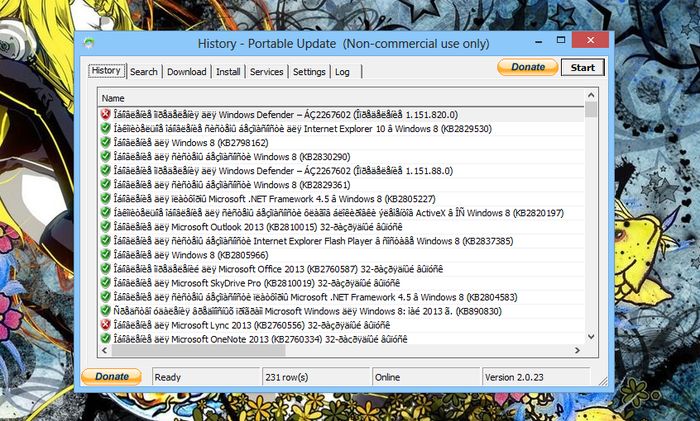Switch to the Search tab
700x421 pixels.
tap(144, 71)
